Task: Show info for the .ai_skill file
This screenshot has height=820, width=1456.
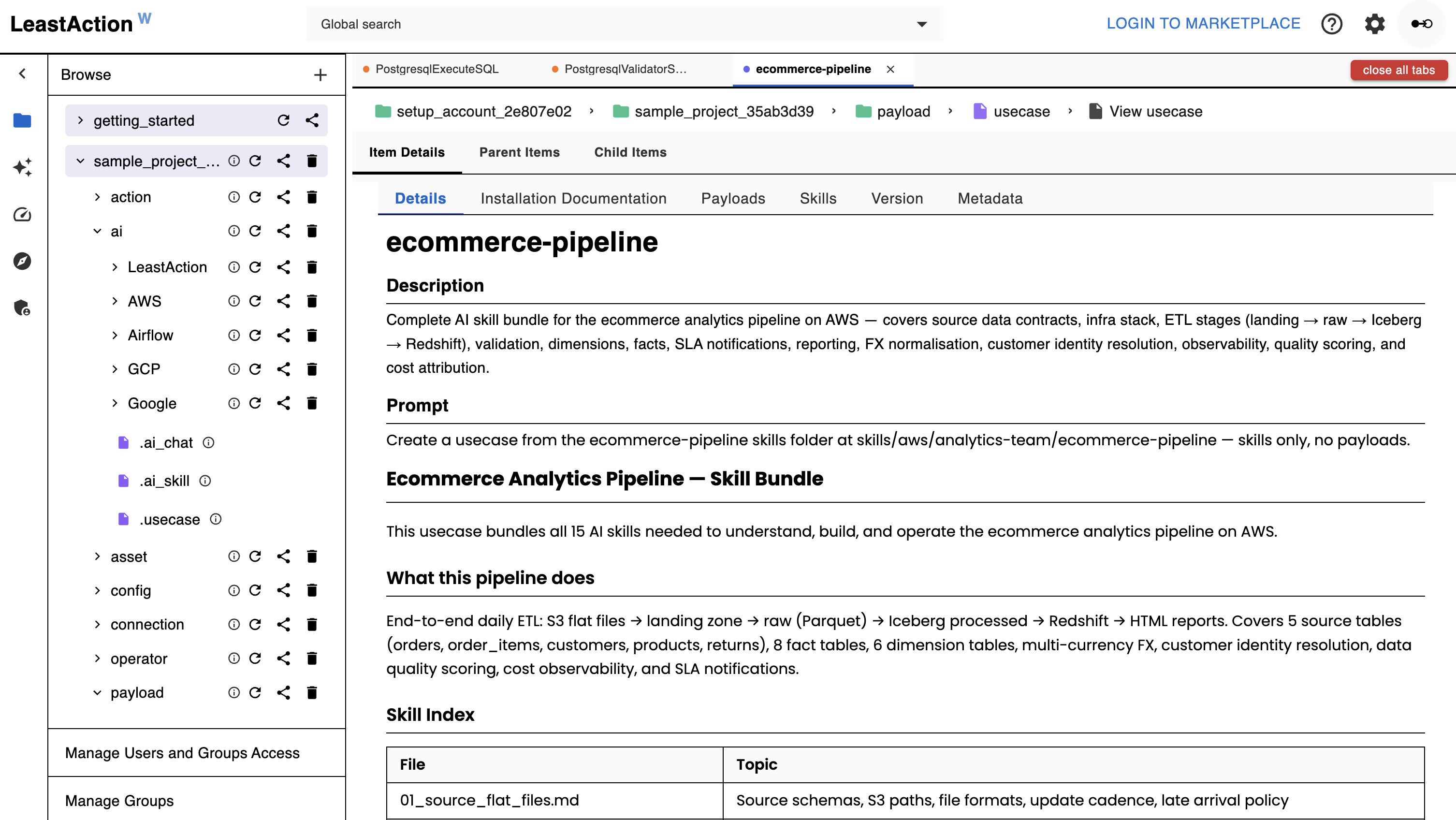Action: (x=206, y=481)
